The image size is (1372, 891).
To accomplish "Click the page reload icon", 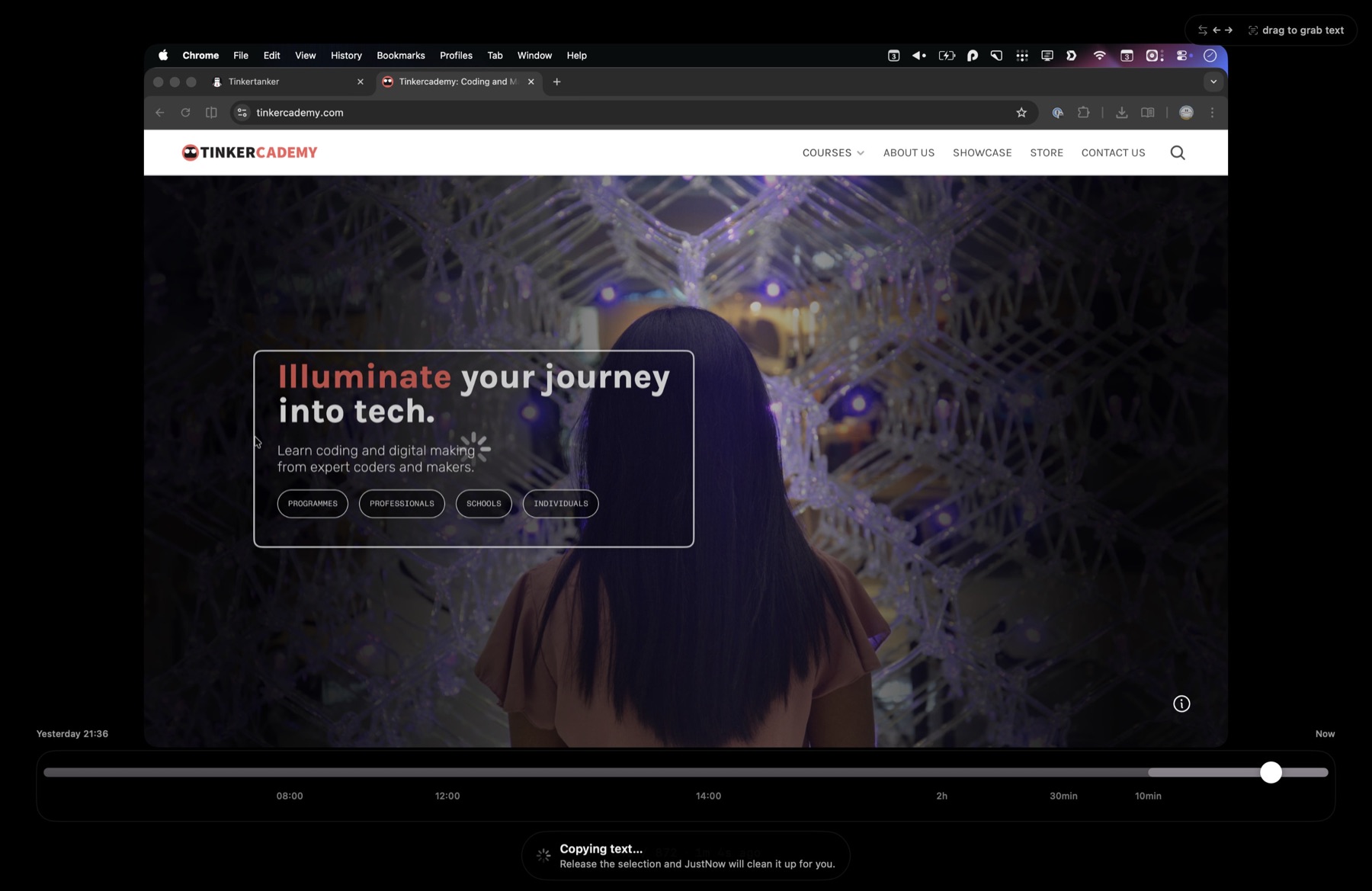I will pos(185,112).
